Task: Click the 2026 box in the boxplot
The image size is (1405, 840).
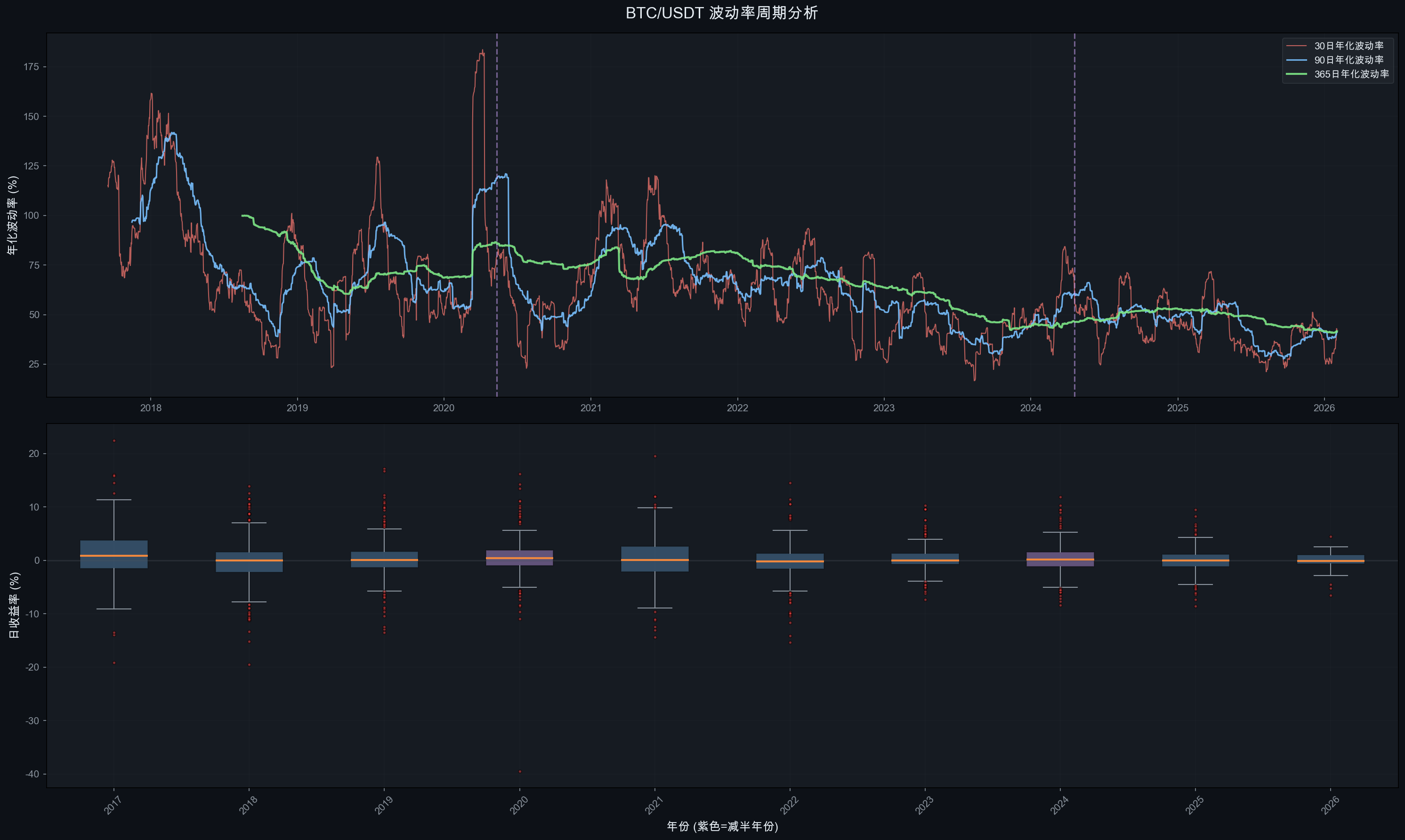Action: point(1330,559)
